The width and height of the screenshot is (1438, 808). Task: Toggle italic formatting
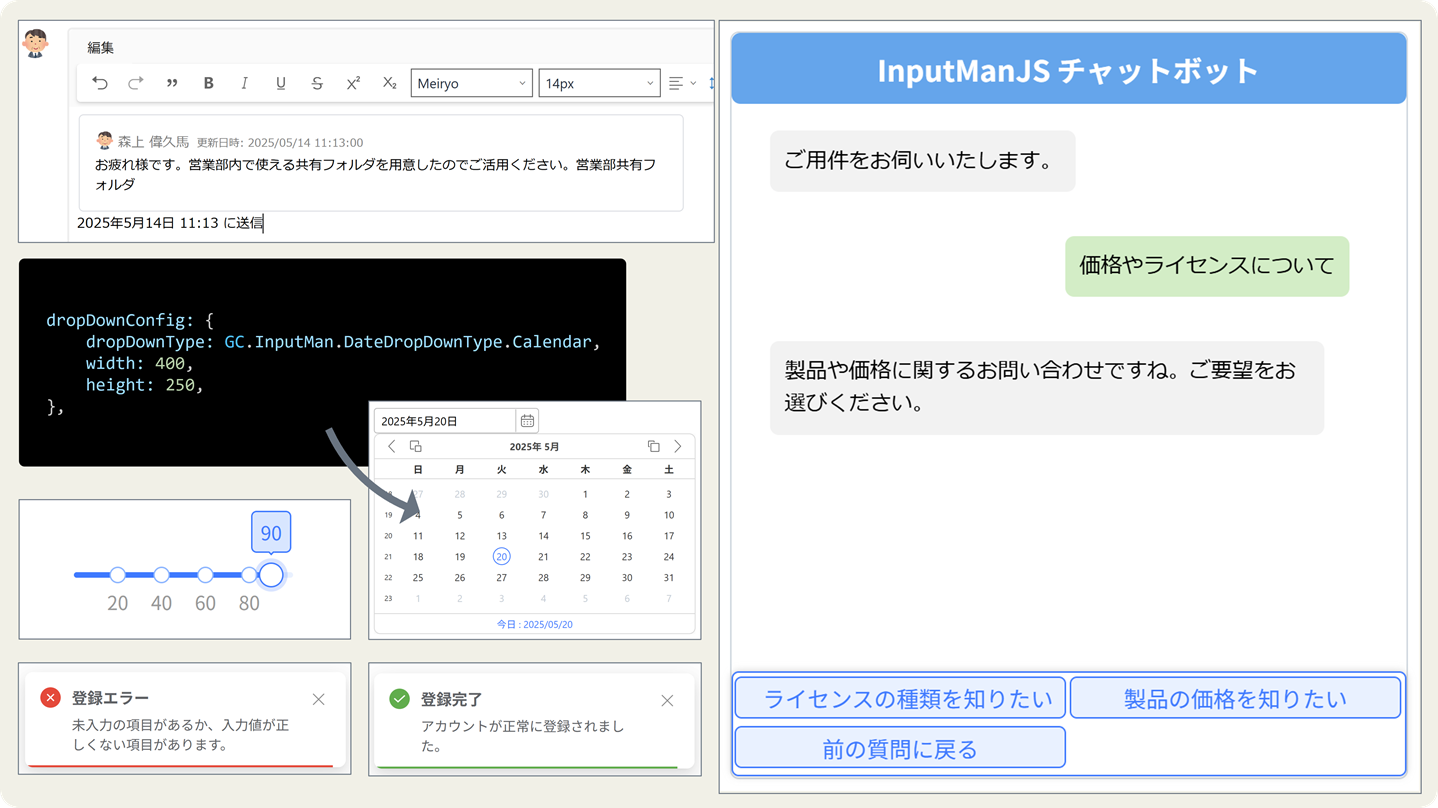tap(244, 84)
